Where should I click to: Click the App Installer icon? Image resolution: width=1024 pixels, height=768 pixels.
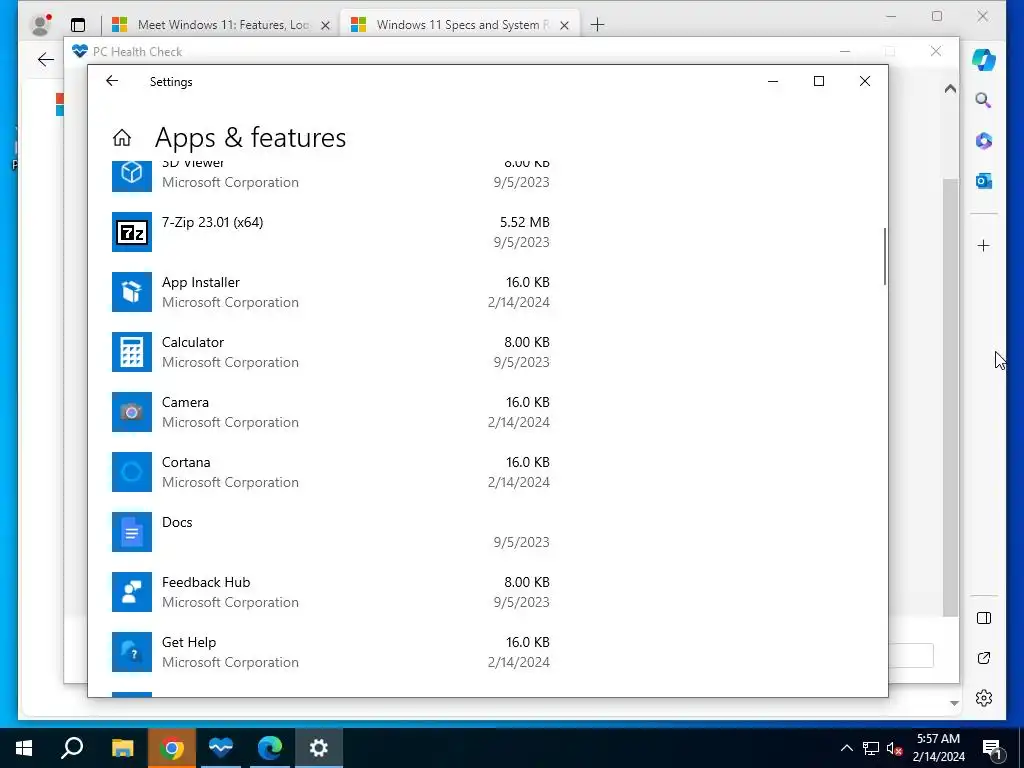pos(131,292)
